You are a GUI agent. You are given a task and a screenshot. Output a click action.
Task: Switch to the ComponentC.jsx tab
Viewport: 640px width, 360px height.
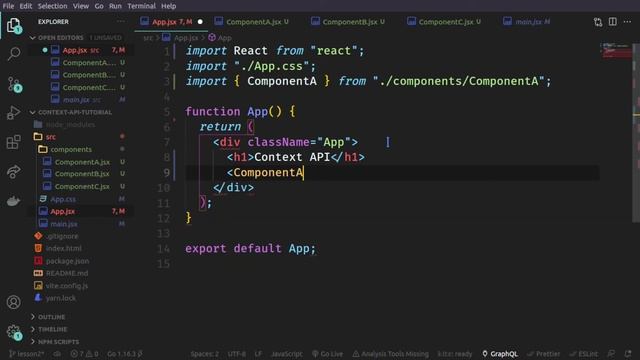pyautogui.click(x=444, y=22)
